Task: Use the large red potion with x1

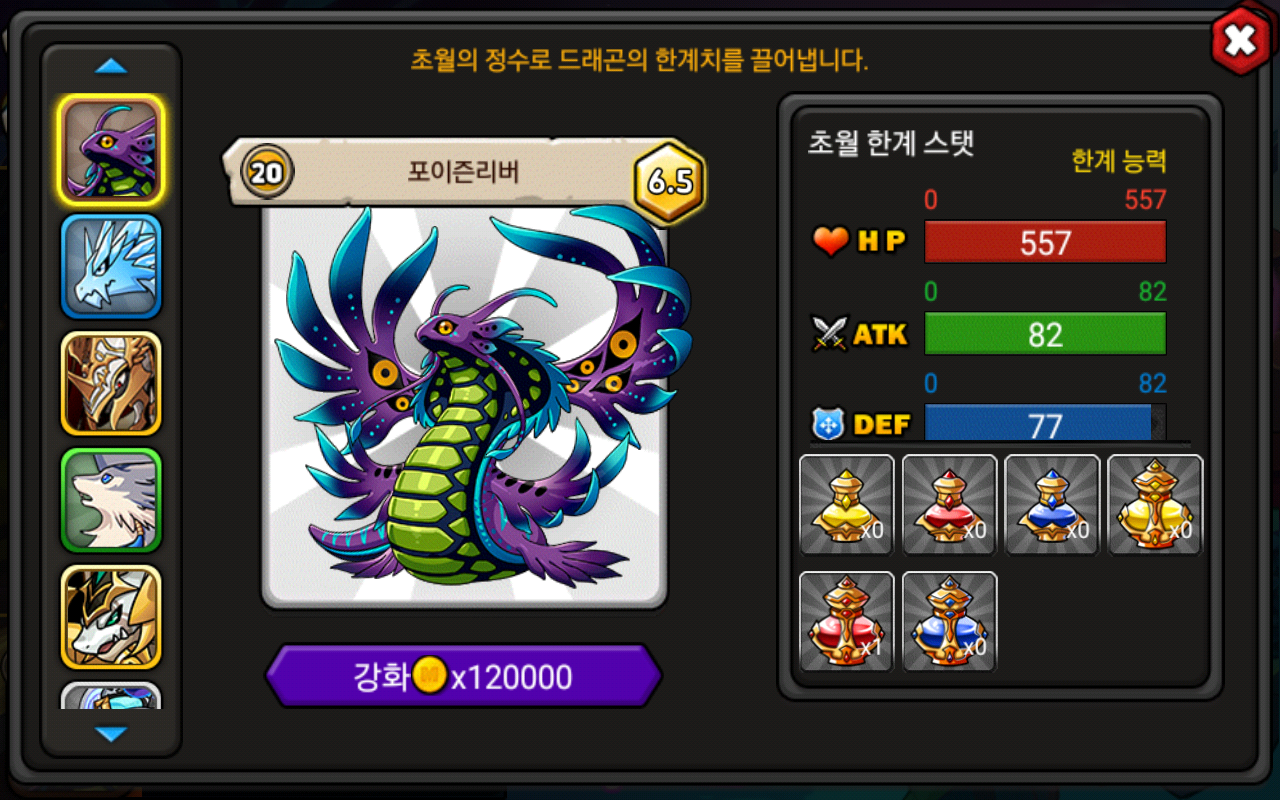Action: click(x=847, y=621)
